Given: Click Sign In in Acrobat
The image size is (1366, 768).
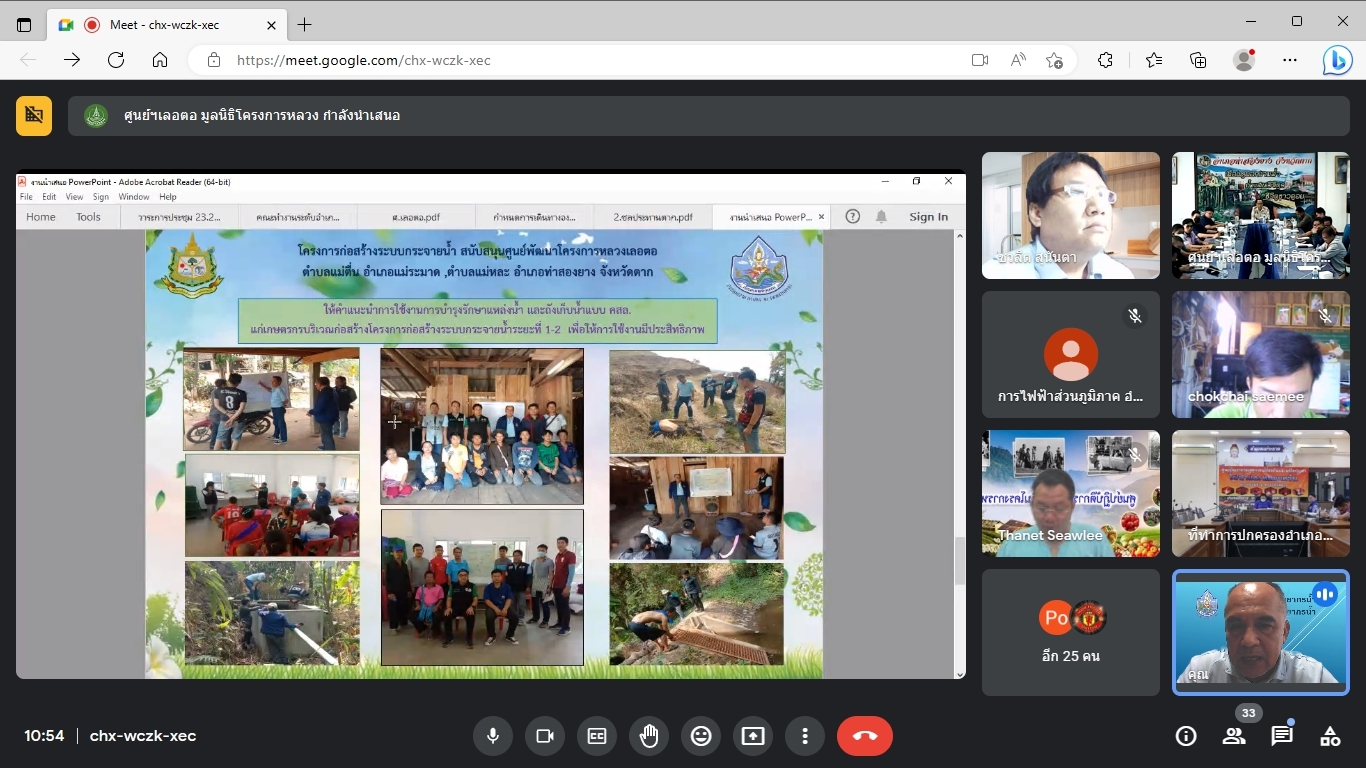Looking at the screenshot, I should click(929, 217).
